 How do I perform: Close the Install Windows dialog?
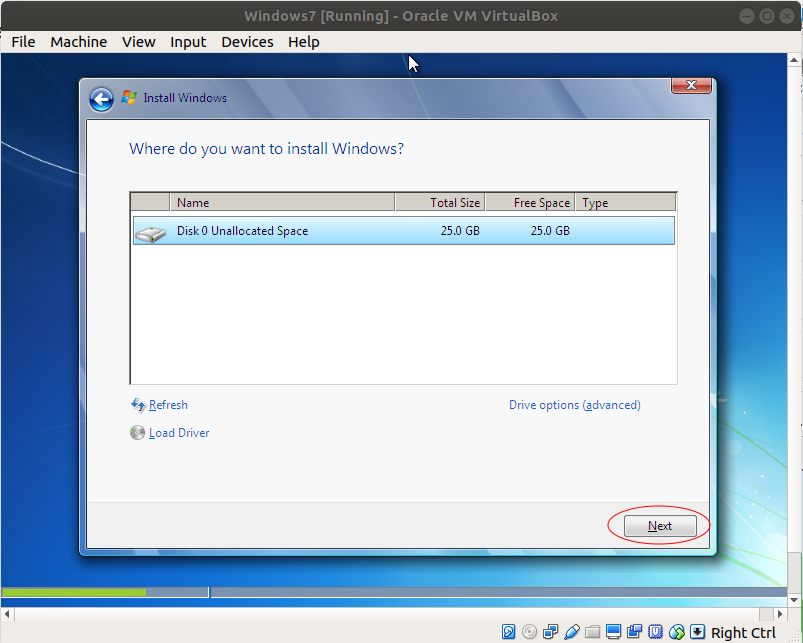pos(691,85)
